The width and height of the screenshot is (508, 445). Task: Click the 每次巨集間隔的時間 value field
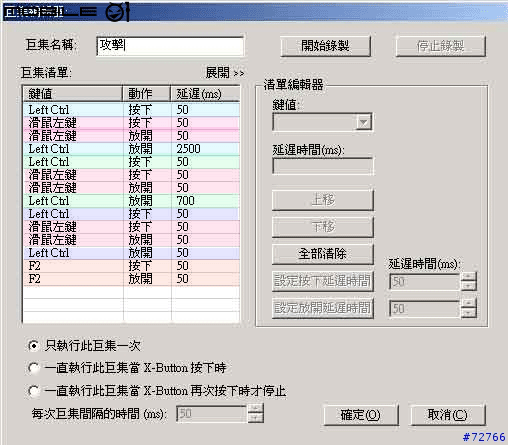click(x=212, y=414)
